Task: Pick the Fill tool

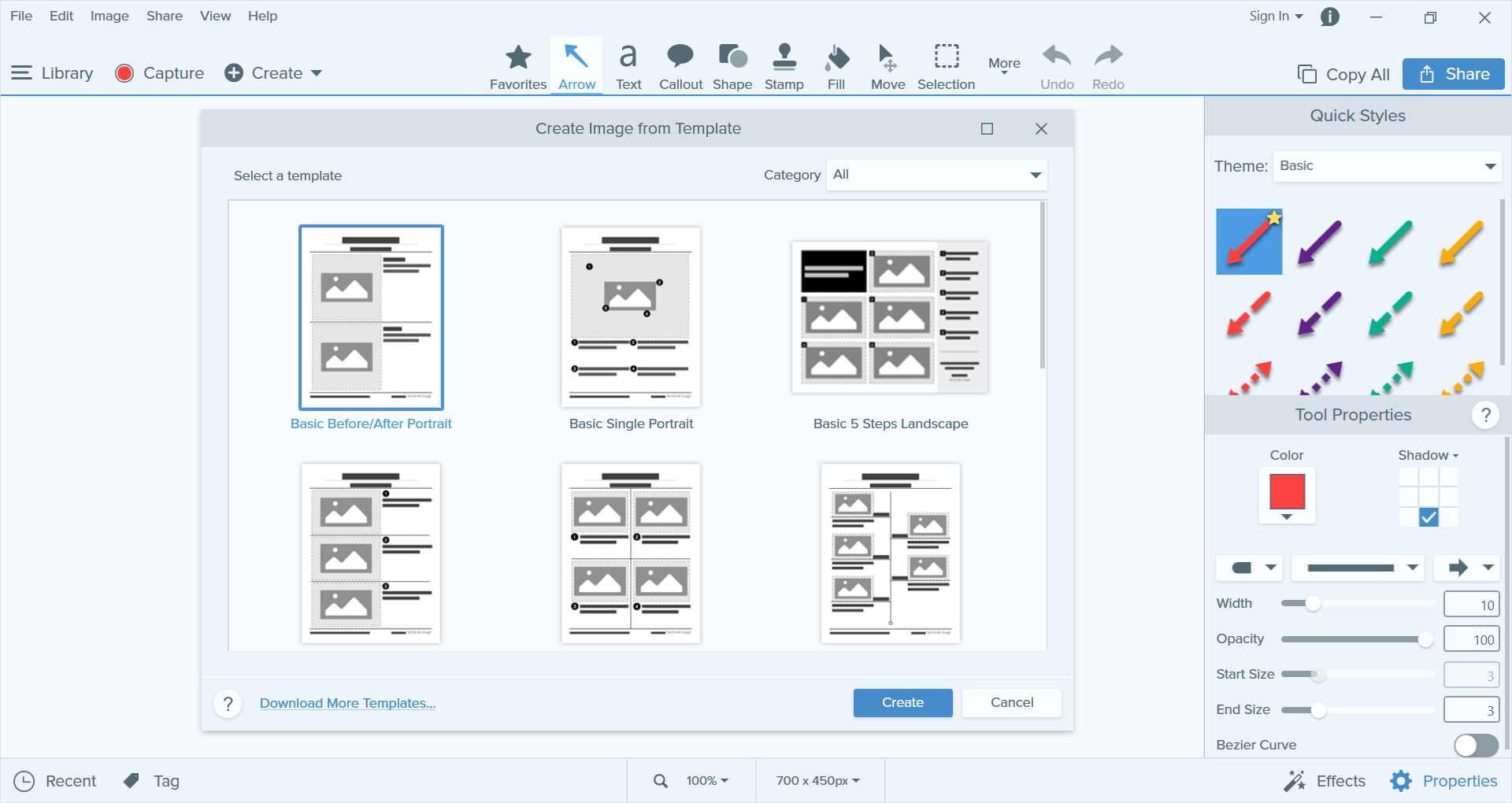Action: point(836,65)
